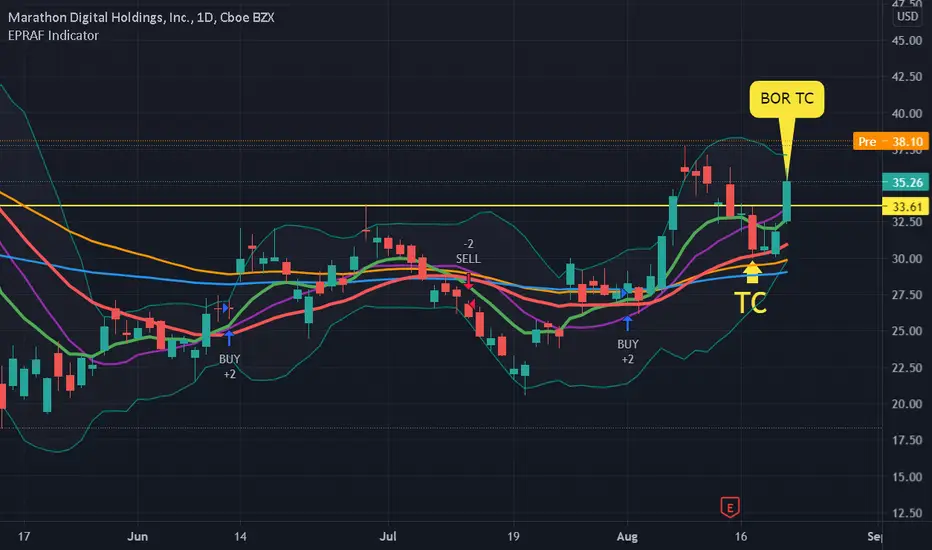Click the yellow up arrow above TC
This screenshot has height=550, width=932.
(752, 273)
